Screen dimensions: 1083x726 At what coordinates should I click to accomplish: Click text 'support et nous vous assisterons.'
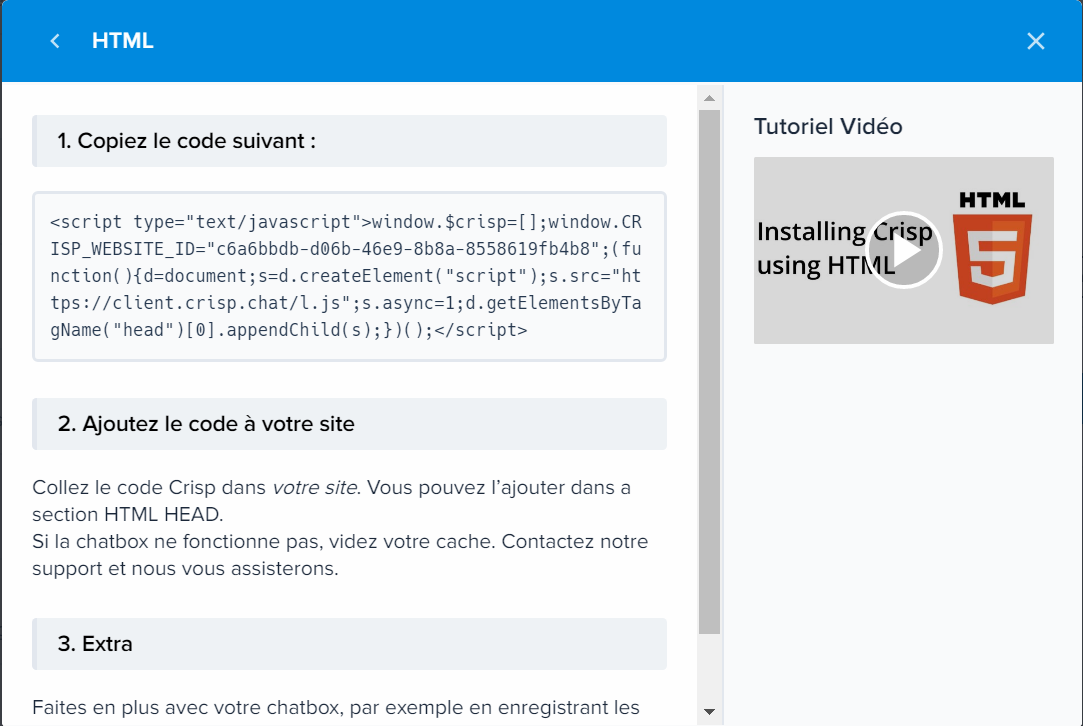[x=185, y=569]
